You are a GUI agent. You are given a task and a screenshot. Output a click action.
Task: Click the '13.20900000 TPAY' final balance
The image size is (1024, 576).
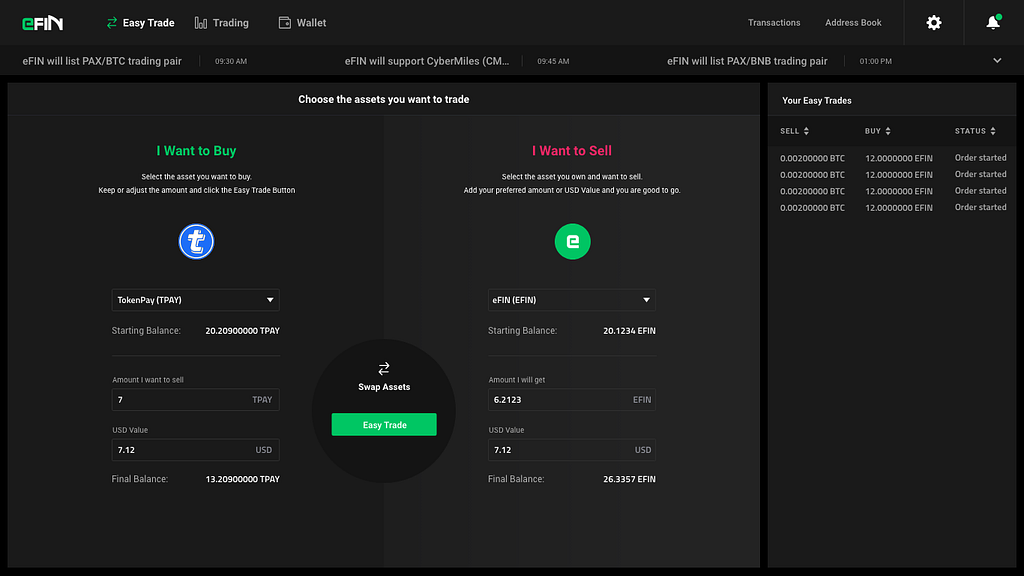pos(242,479)
